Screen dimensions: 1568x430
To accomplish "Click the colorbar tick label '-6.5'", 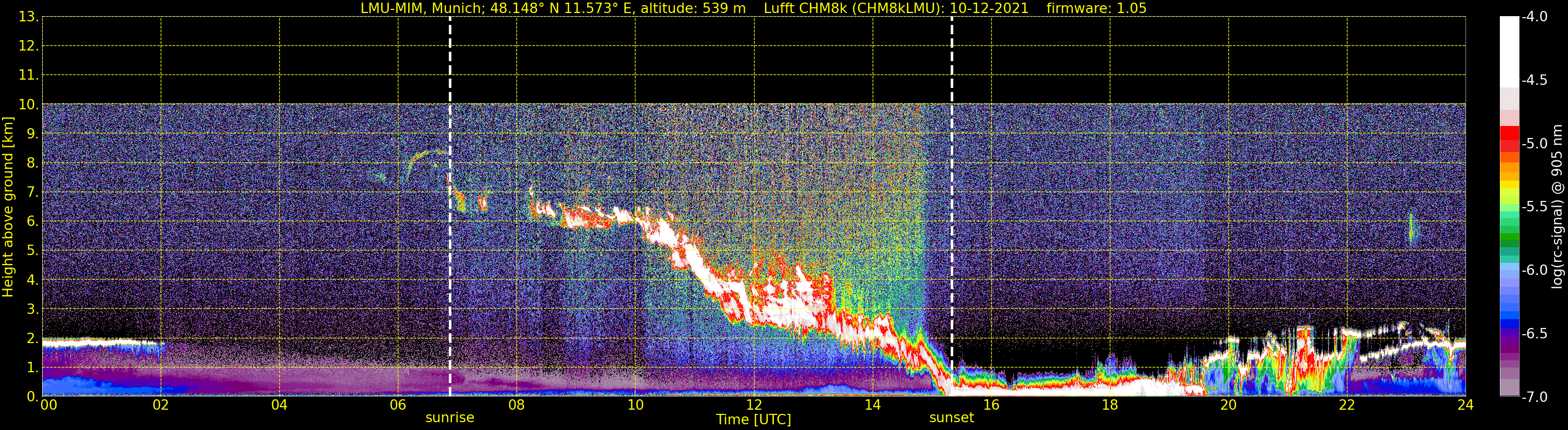I will [1534, 334].
